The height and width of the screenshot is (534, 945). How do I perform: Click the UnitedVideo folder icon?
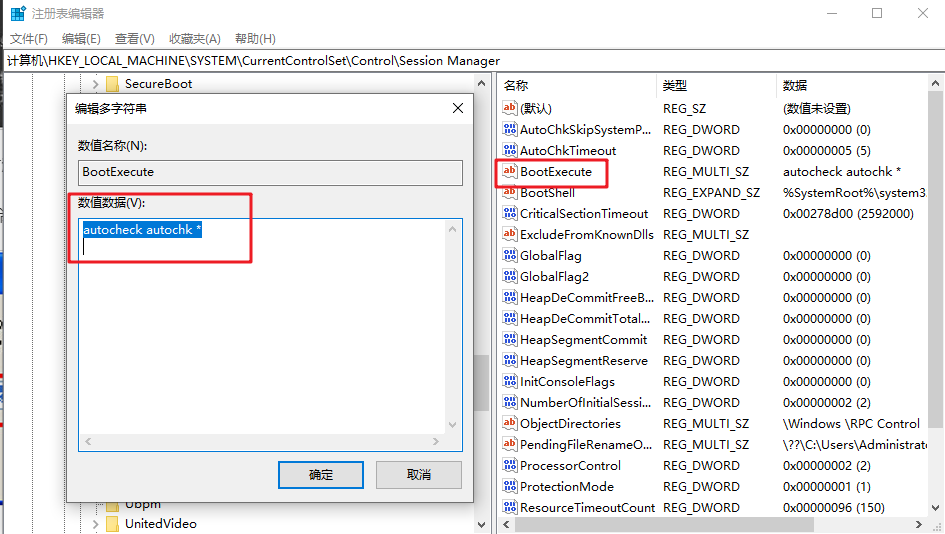(x=112, y=524)
